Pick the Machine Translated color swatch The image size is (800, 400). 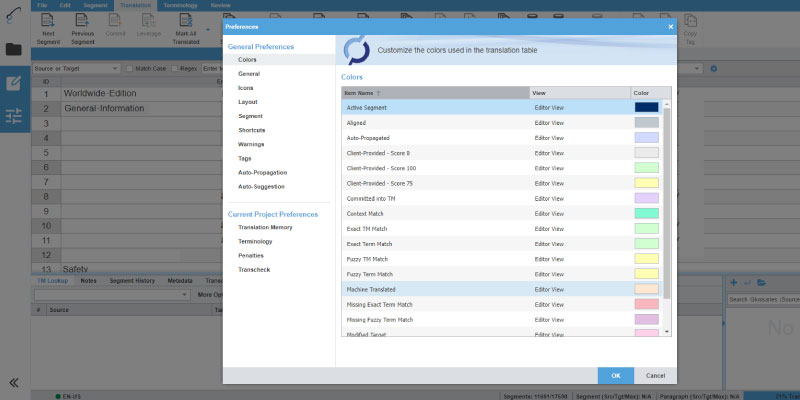(x=646, y=289)
